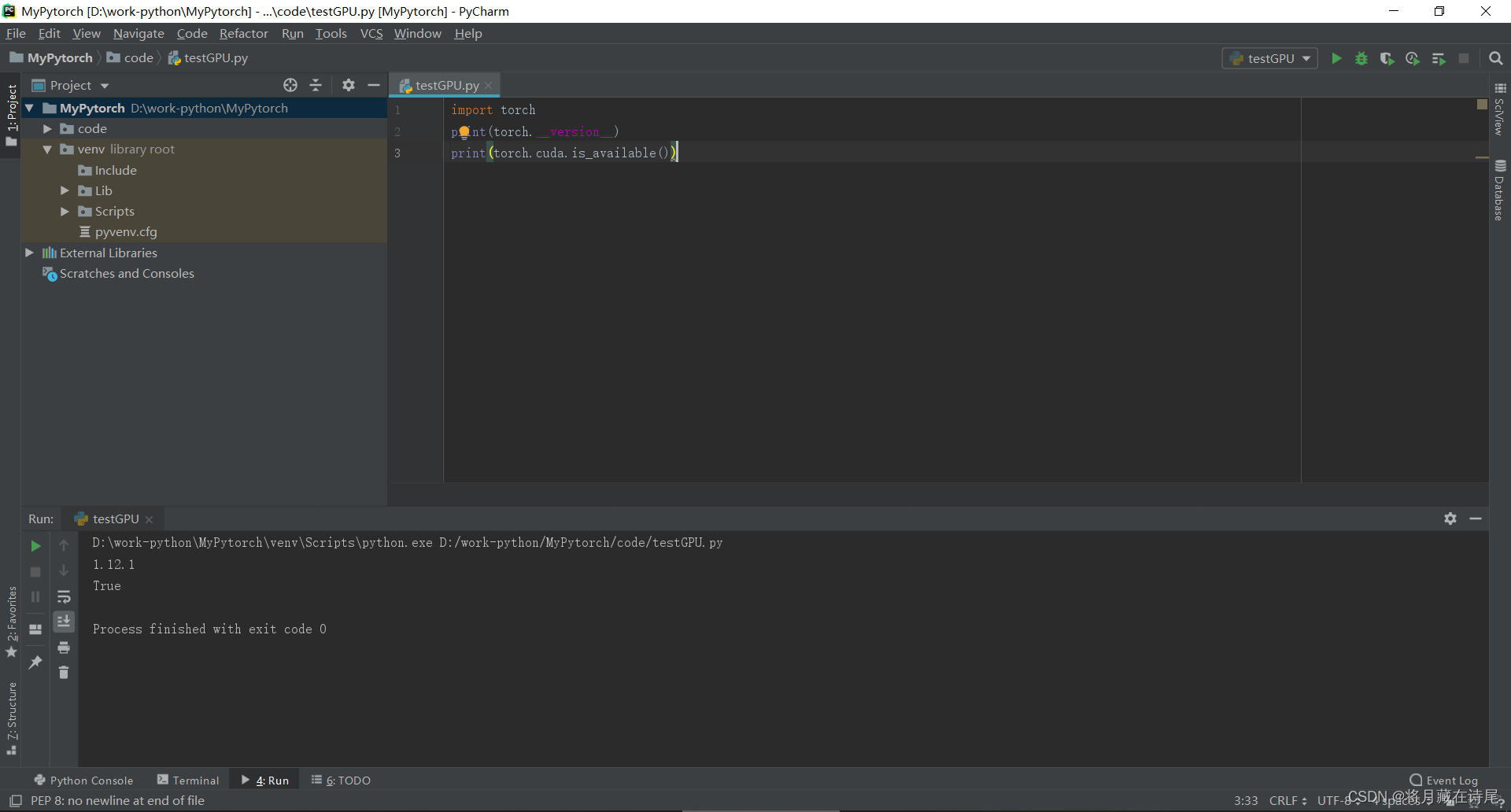Click the up stack trace arrow

tap(64, 545)
